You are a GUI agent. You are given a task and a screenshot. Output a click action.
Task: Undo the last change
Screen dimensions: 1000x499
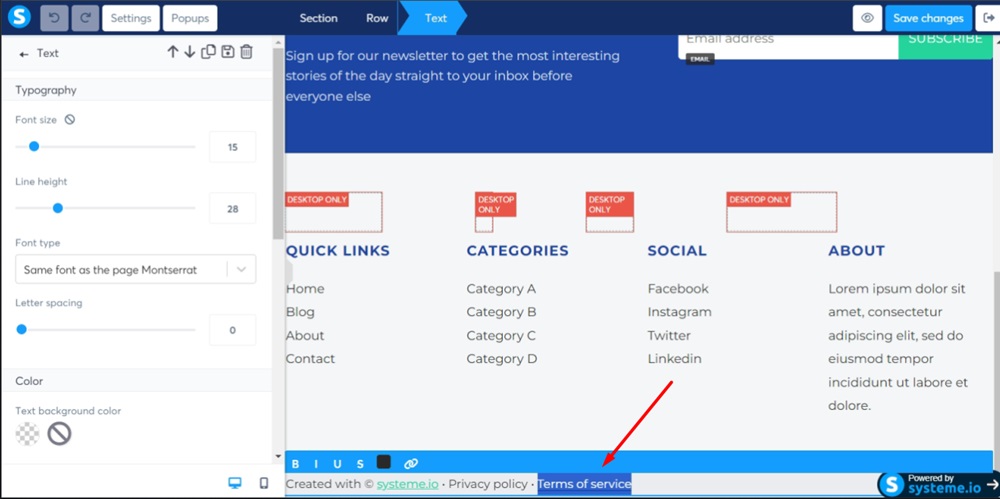[x=54, y=18]
